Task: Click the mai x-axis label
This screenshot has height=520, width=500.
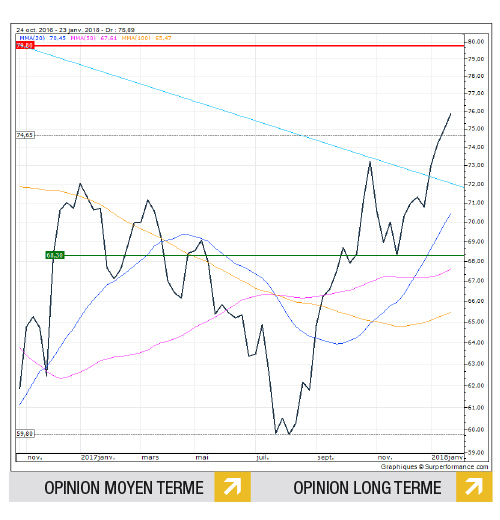Action: [202, 457]
